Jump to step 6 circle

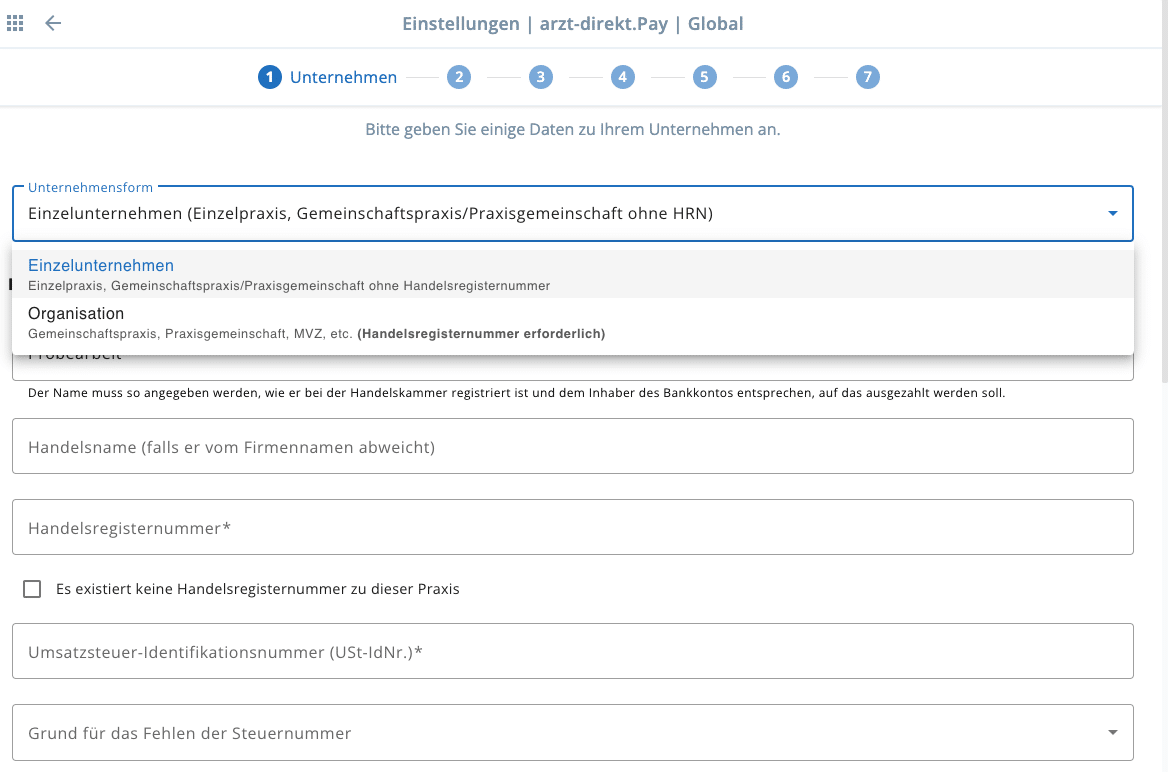[x=785, y=77]
